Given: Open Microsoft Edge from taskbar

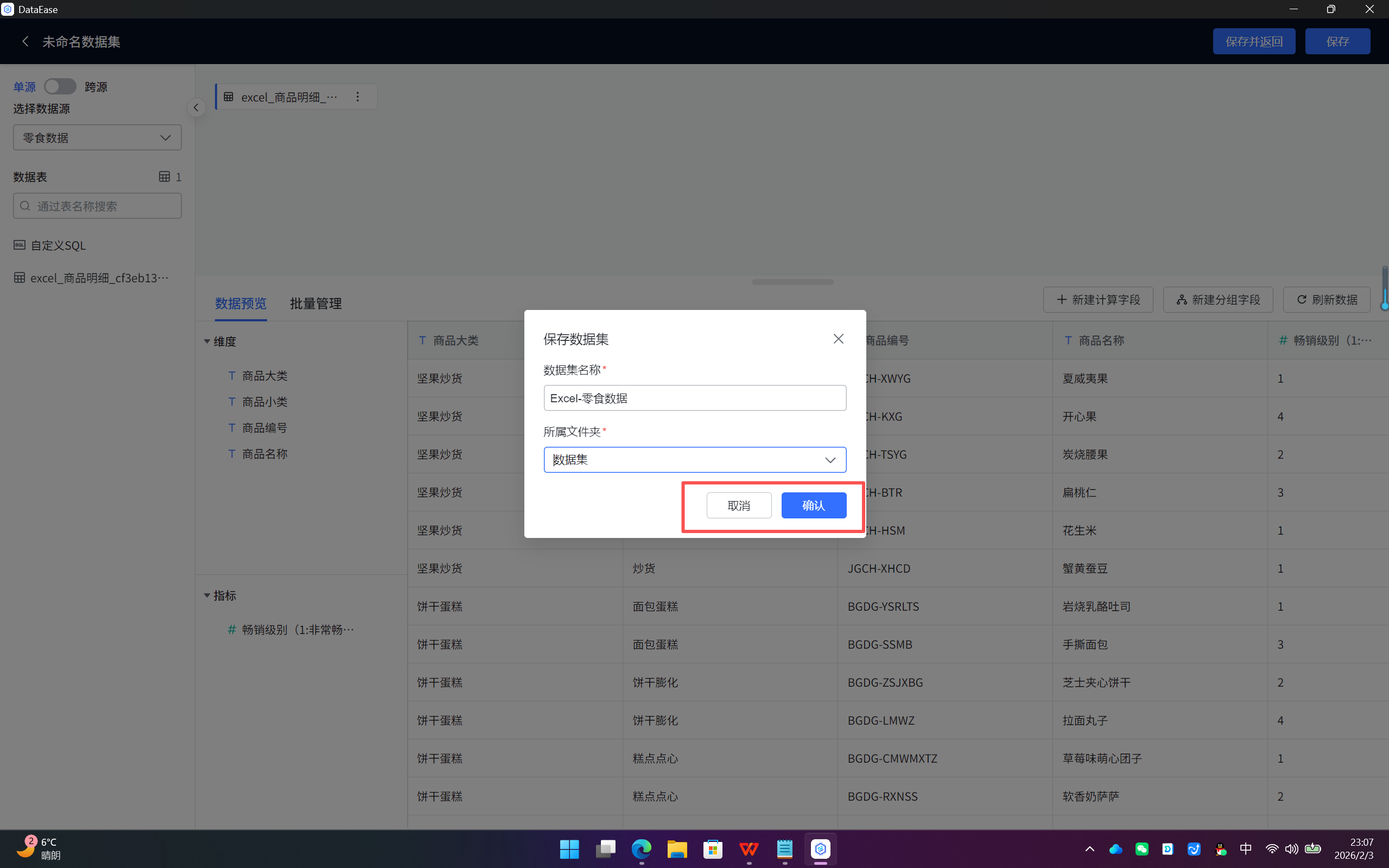Looking at the screenshot, I should (x=641, y=848).
